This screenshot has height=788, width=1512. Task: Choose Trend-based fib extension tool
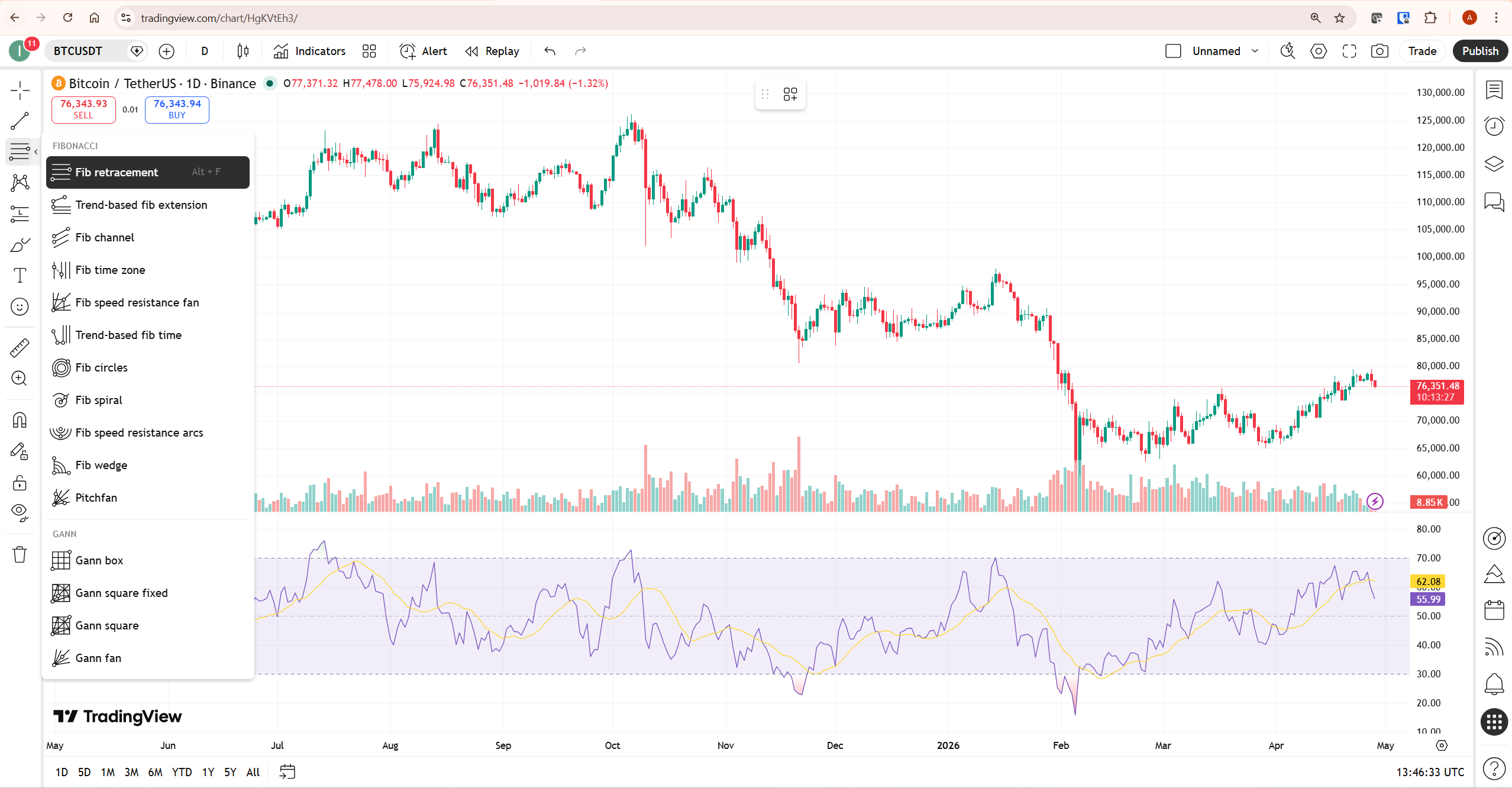pyautogui.click(x=148, y=205)
